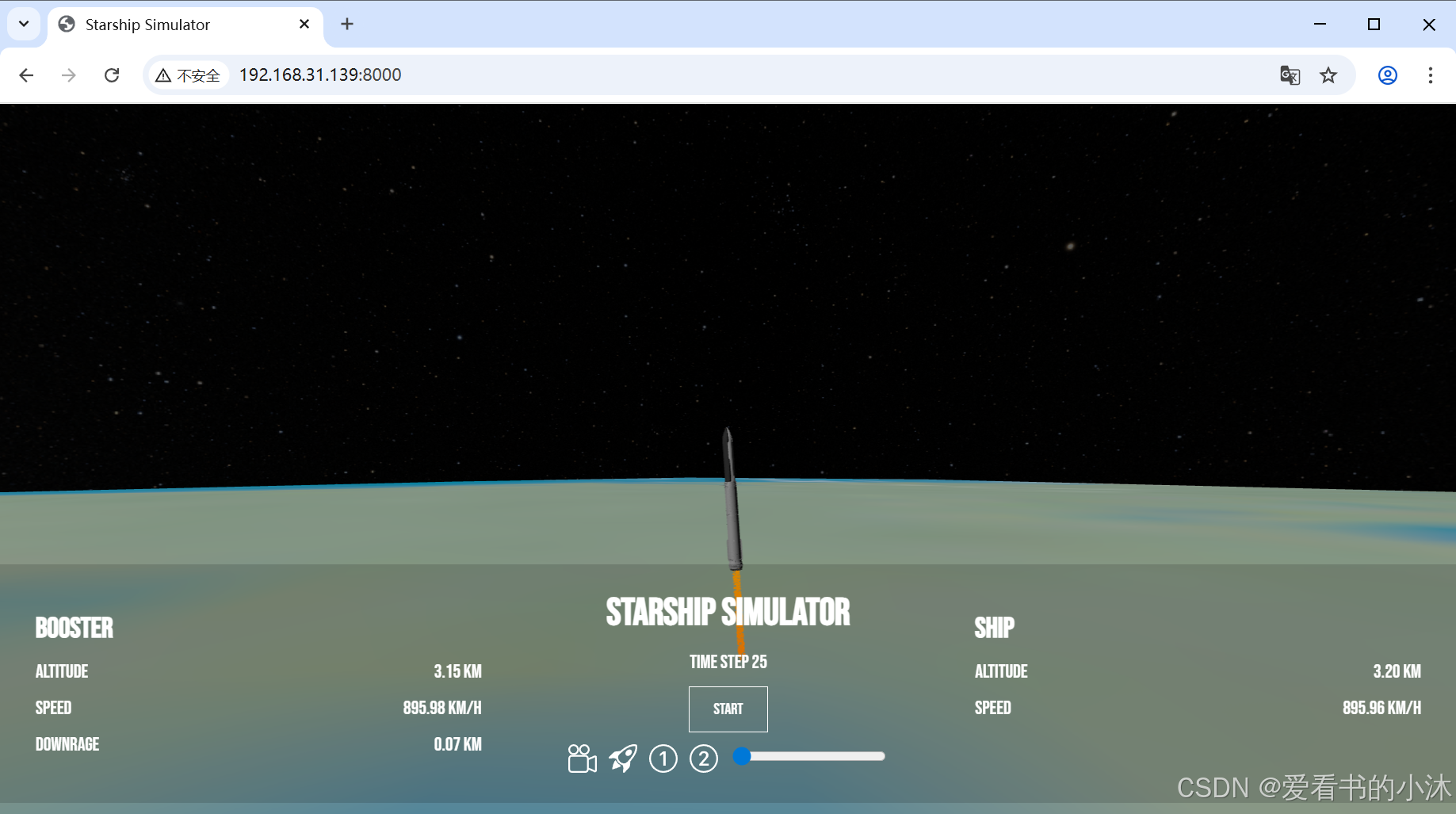Viewport: 1456px width, 814px height.
Task: Click the BOOSTER heading
Action: click(75, 628)
